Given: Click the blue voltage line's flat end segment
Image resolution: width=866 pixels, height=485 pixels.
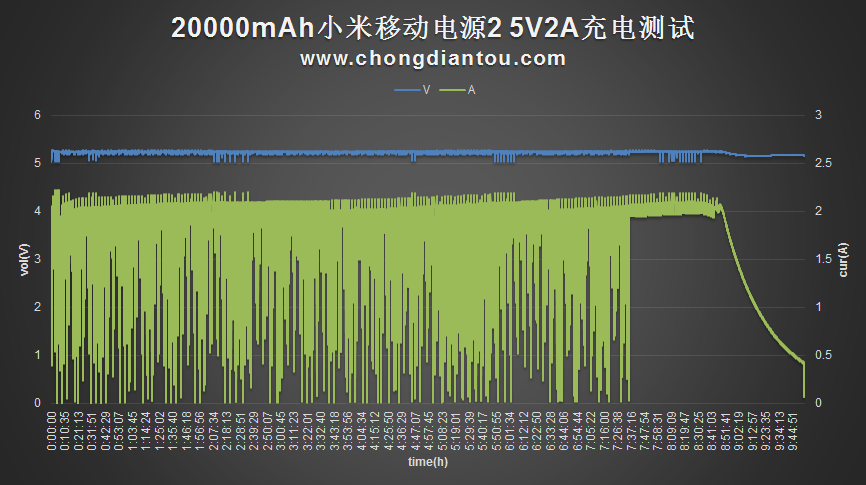Looking at the screenshot, I should point(780,155).
